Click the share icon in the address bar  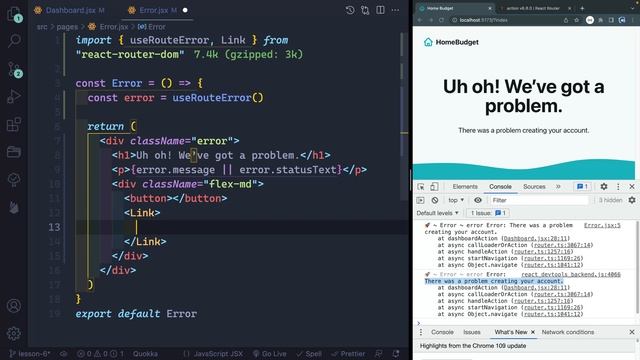[566, 20]
